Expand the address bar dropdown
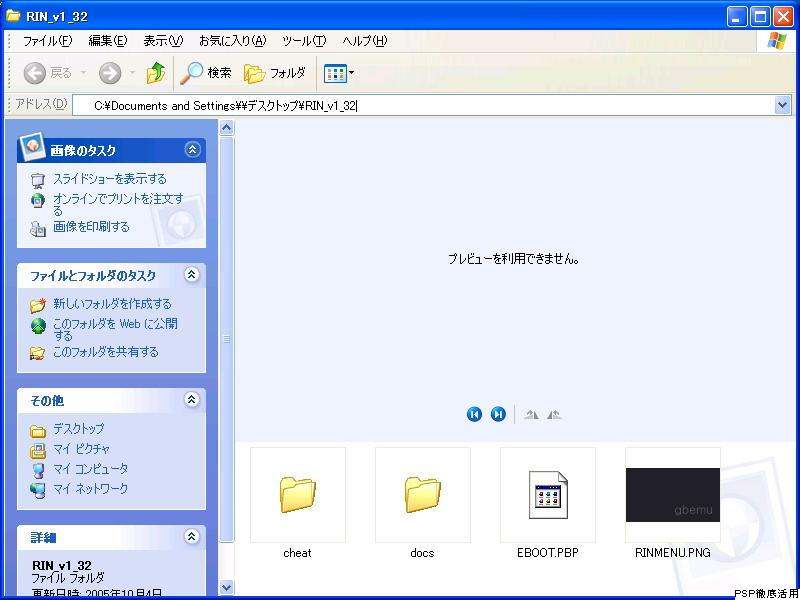The height and width of the screenshot is (600, 800). coord(783,106)
